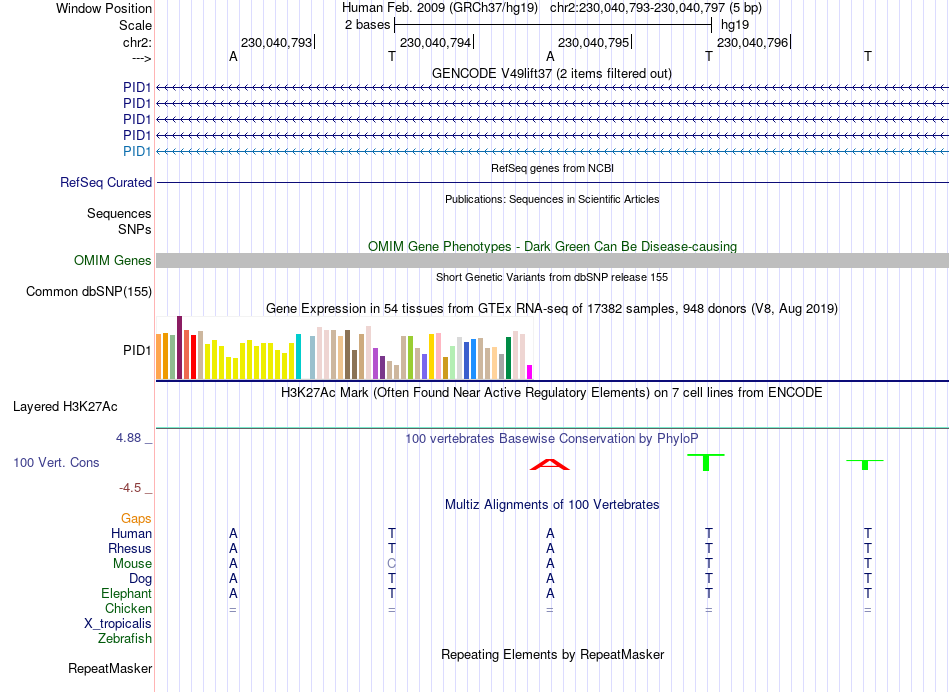This screenshot has height=692, width=950.
Task: Click the 100 Vert. Cons label
Action: click(56, 462)
